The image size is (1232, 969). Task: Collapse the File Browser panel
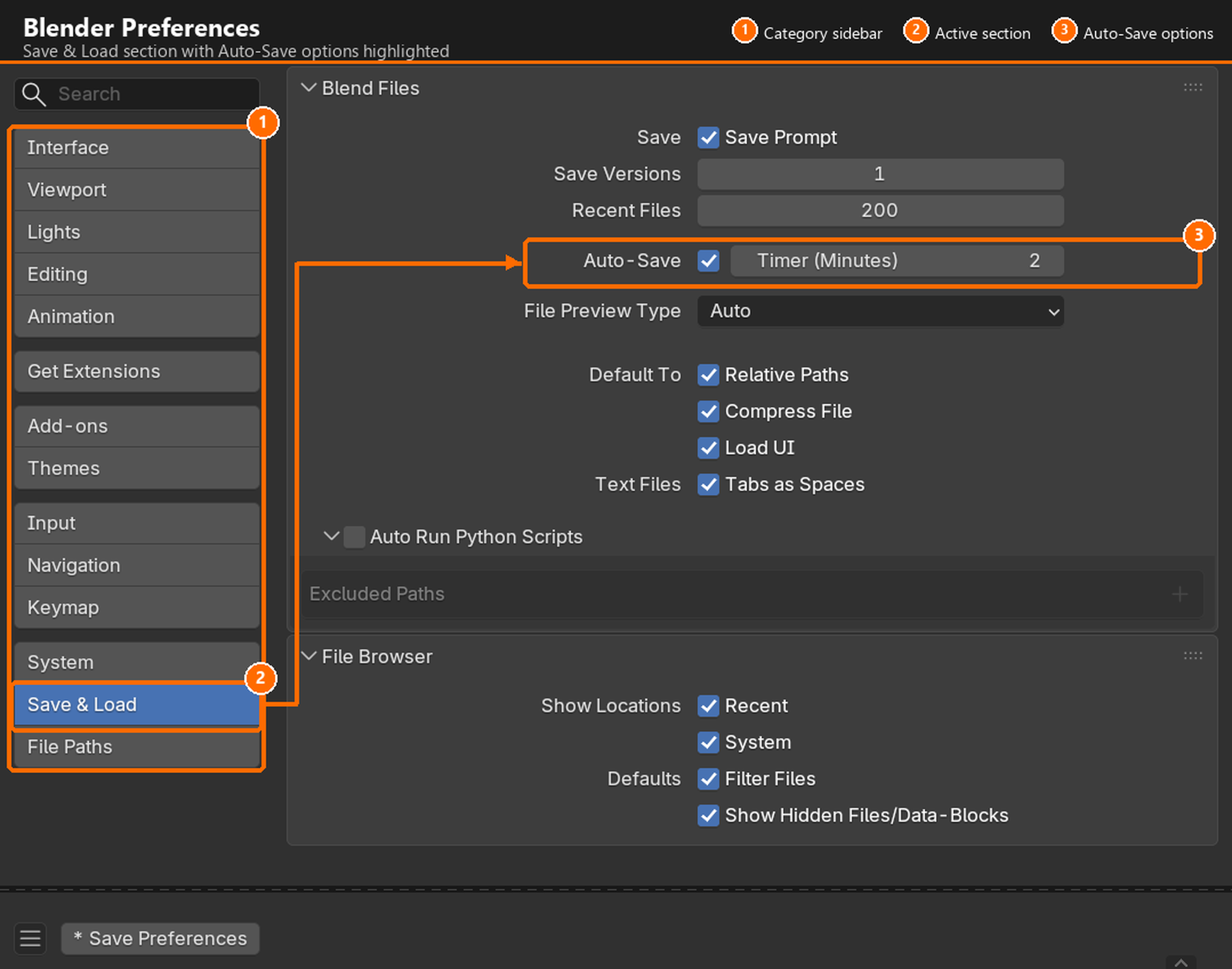[x=309, y=656]
